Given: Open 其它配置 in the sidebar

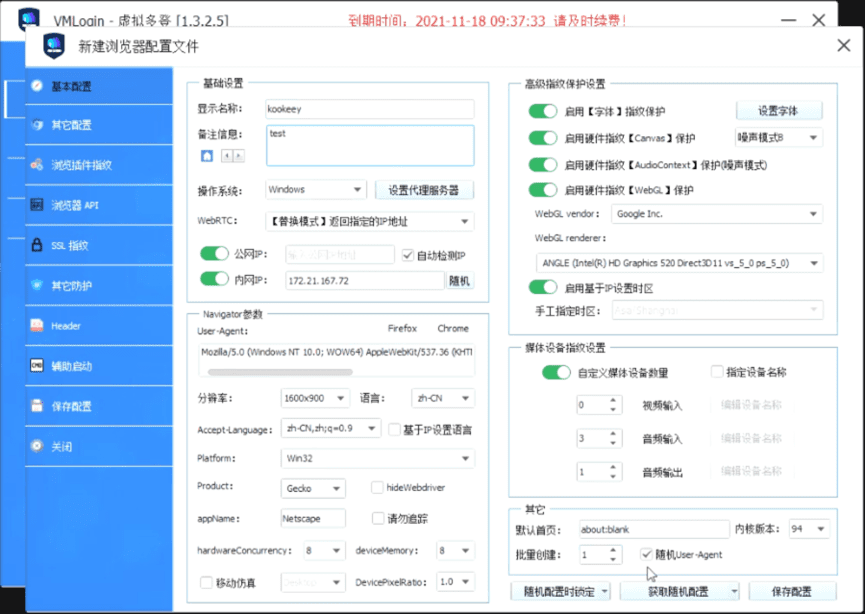Looking at the screenshot, I should pos(99,125).
